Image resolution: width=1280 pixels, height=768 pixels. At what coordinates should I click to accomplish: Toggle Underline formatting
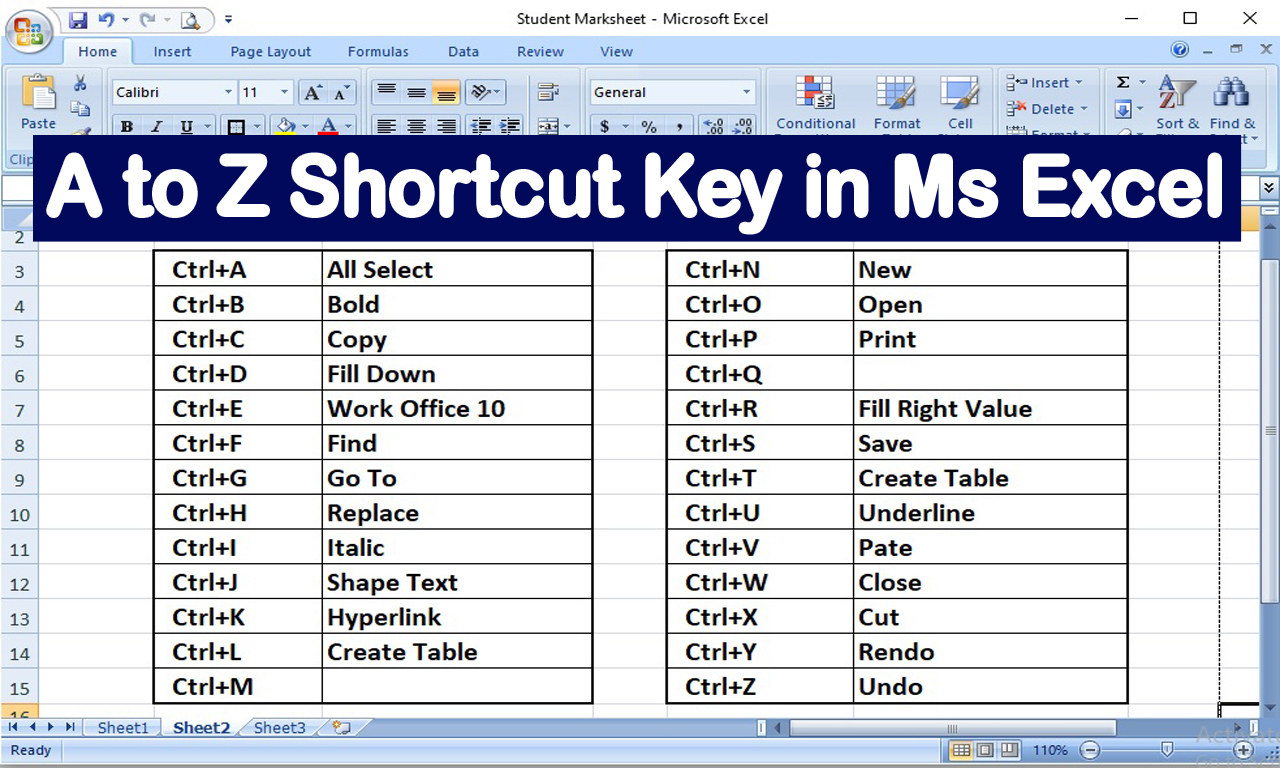tap(186, 126)
